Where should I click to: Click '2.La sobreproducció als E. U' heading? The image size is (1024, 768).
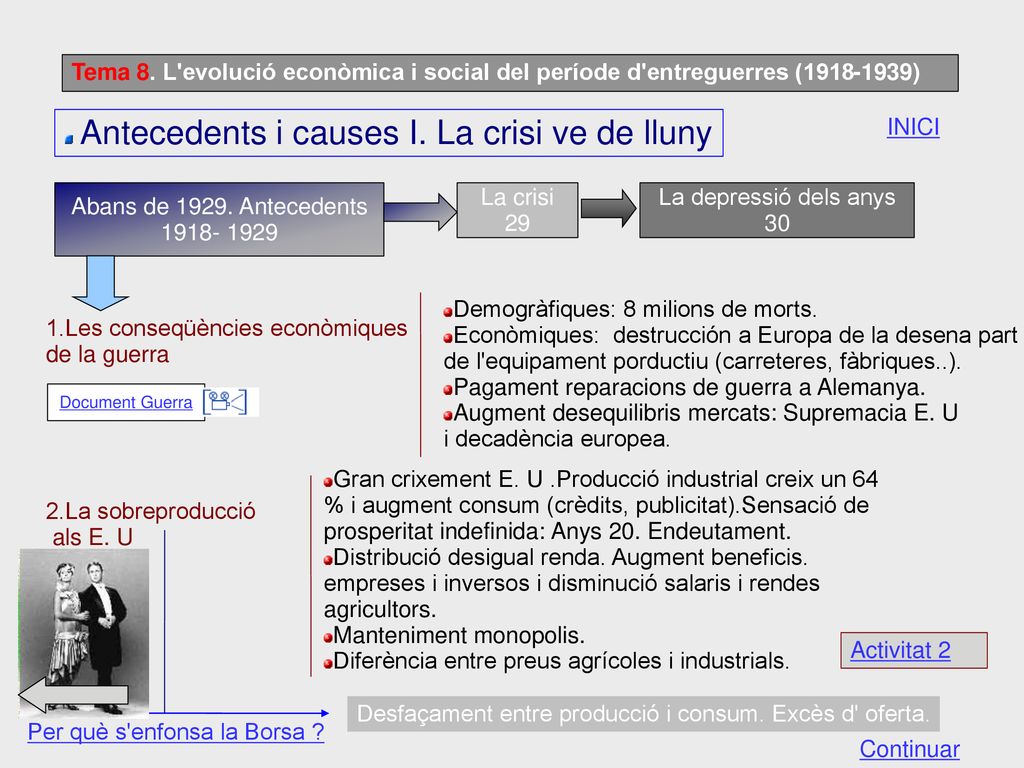[x=150, y=524]
